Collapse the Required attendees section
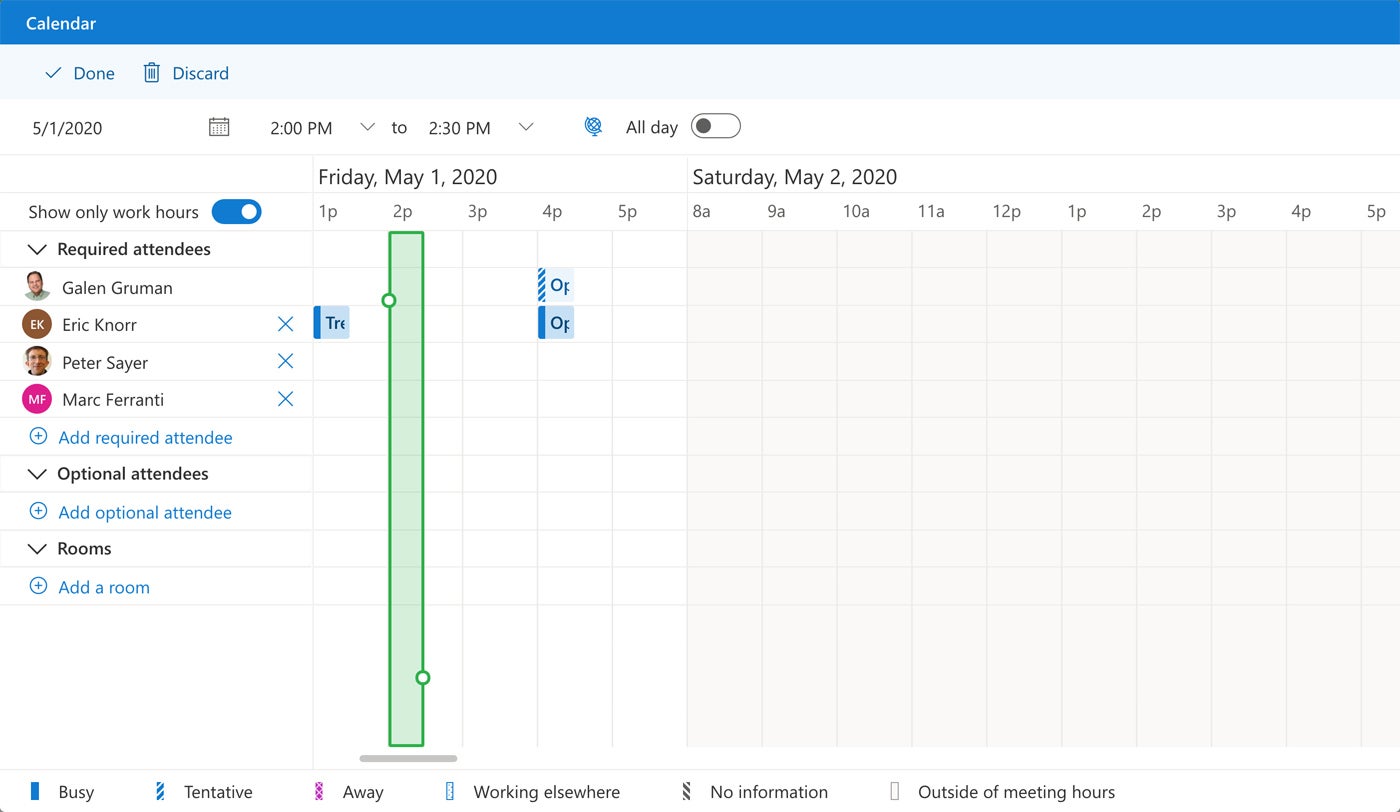 (x=37, y=249)
